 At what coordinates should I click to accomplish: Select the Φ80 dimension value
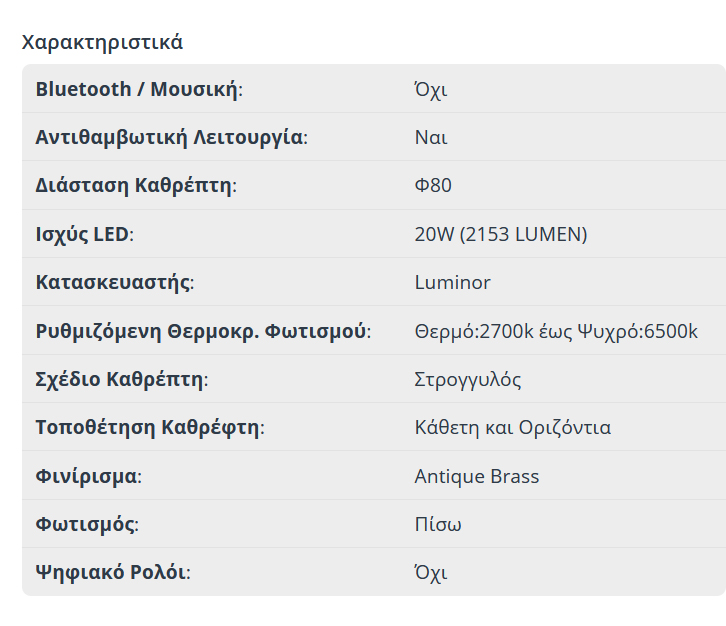433,185
